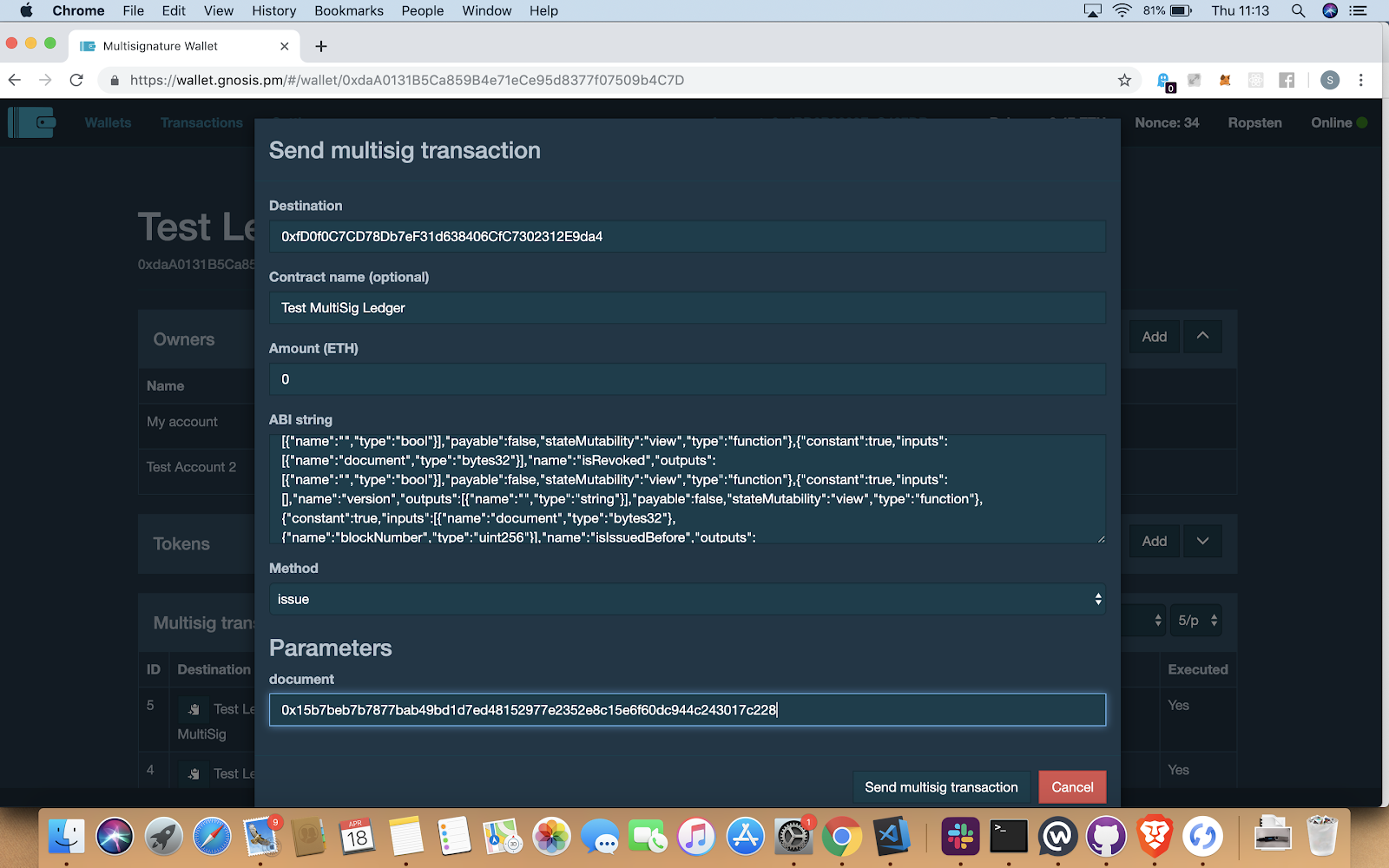Viewport: 1389px width, 868px height.
Task: Click the MetaMask fox extension icon
Action: tap(1225, 80)
